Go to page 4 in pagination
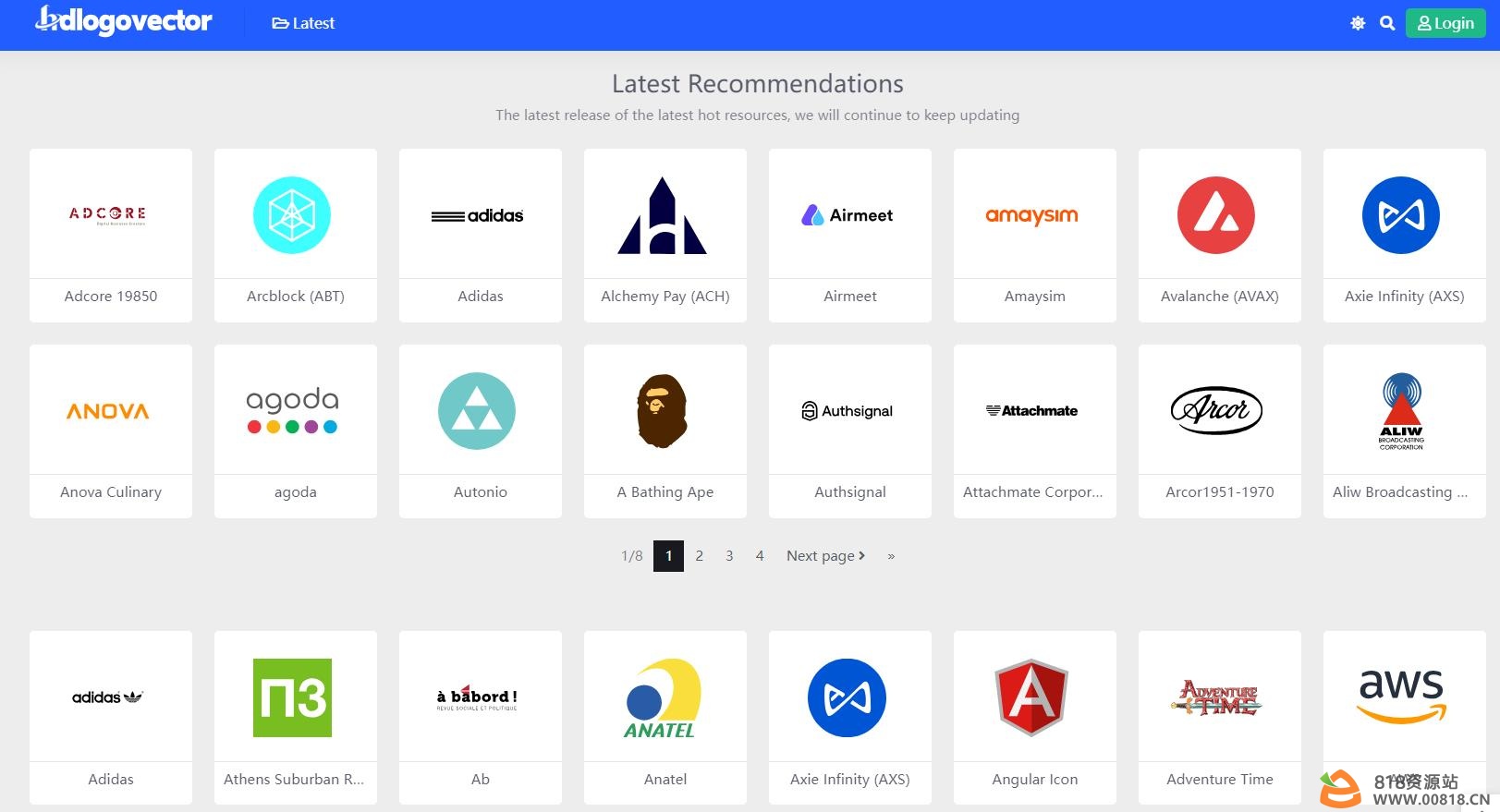The image size is (1500, 812). (760, 556)
